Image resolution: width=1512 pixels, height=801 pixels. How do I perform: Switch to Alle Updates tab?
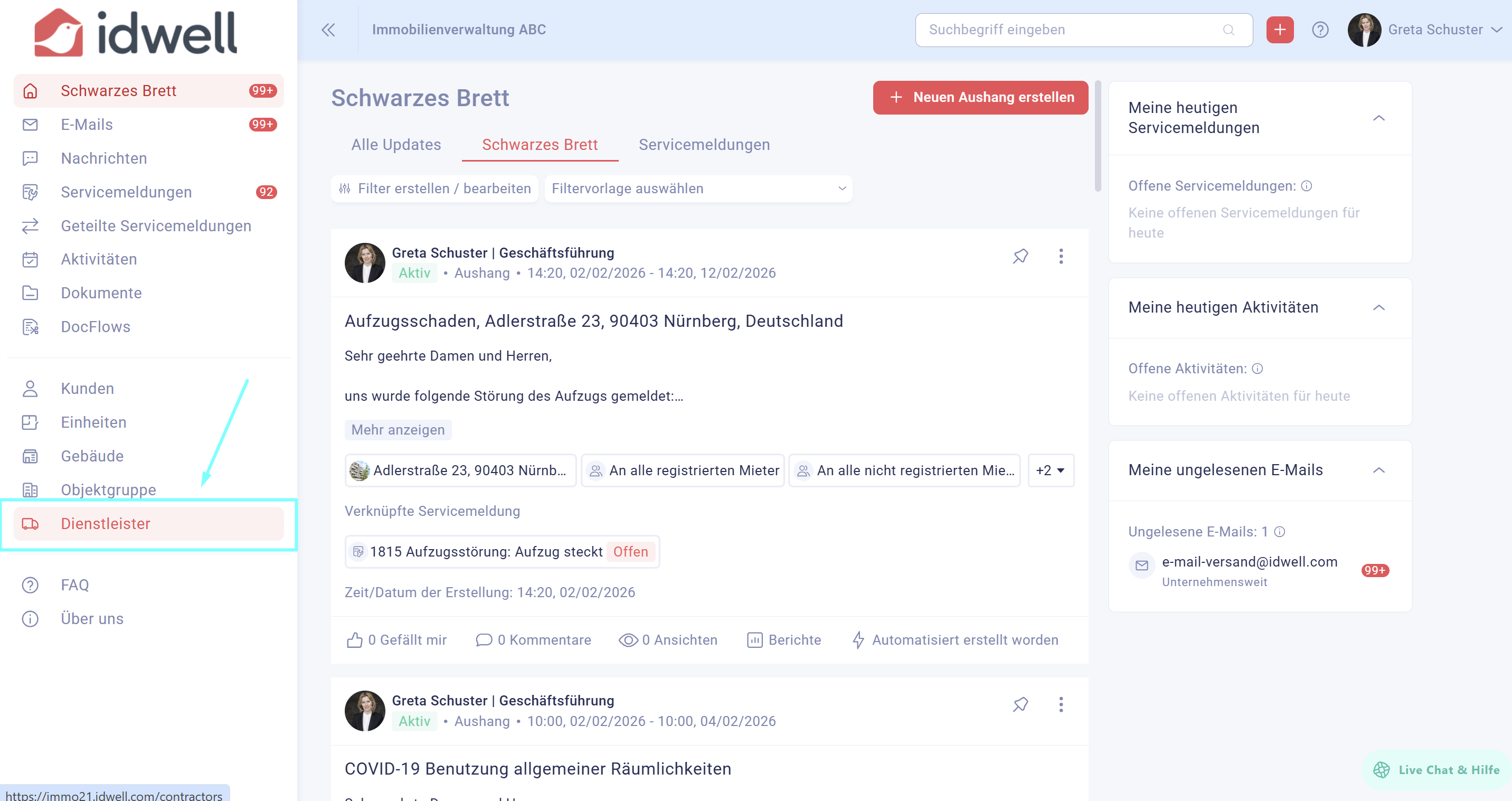[395, 145]
